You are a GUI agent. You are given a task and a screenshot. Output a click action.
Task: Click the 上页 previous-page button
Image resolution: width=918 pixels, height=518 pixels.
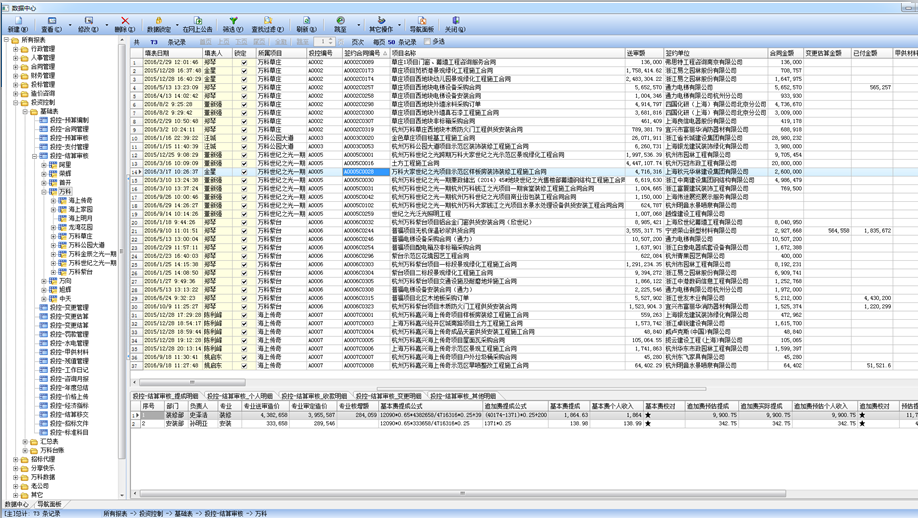point(223,42)
